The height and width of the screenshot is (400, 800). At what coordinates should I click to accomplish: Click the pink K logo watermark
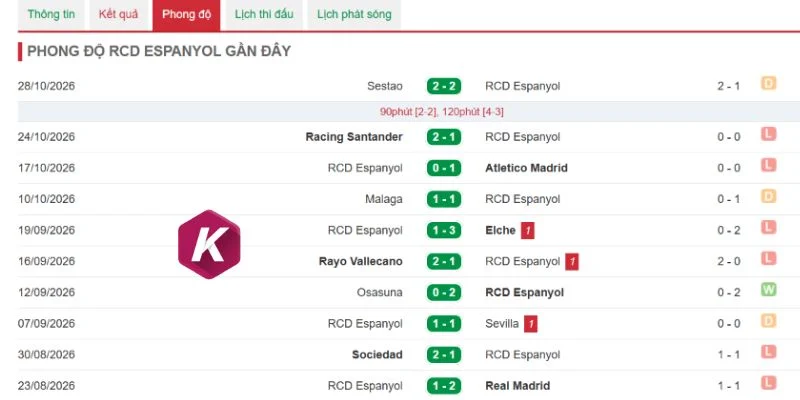(x=209, y=244)
